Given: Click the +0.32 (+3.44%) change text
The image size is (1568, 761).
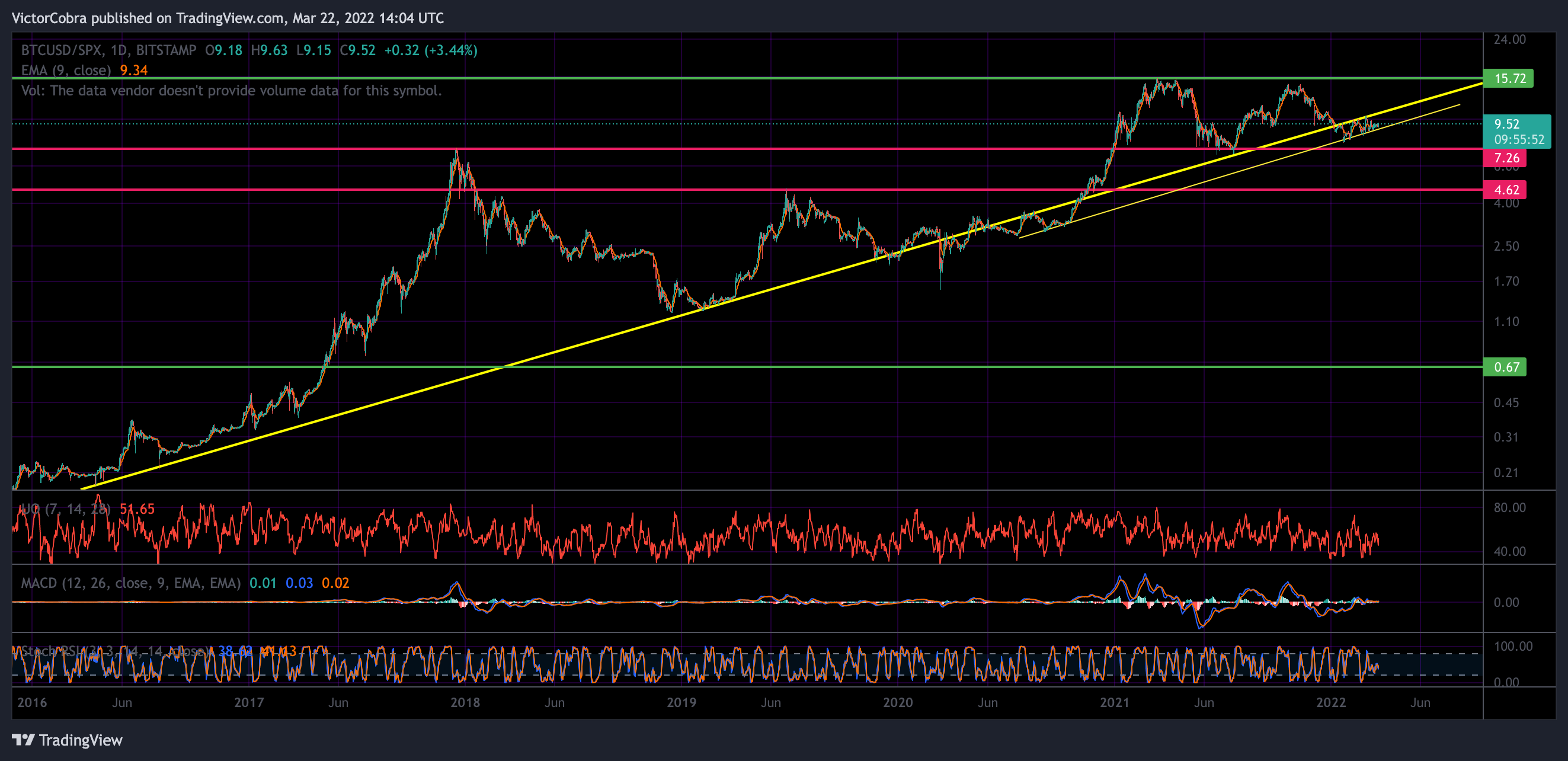Looking at the screenshot, I should pos(431,50).
